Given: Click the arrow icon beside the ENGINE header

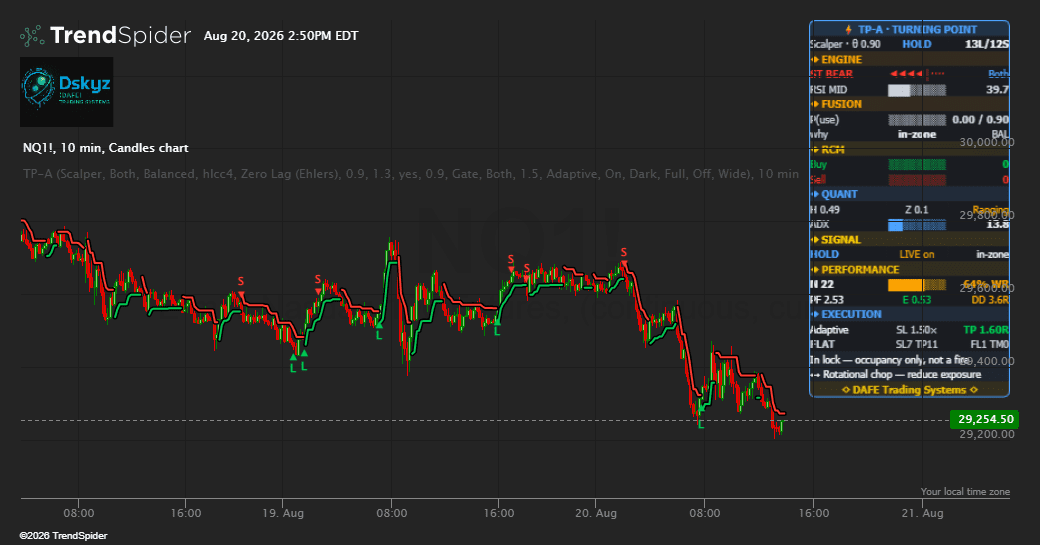Looking at the screenshot, I should (815, 60).
